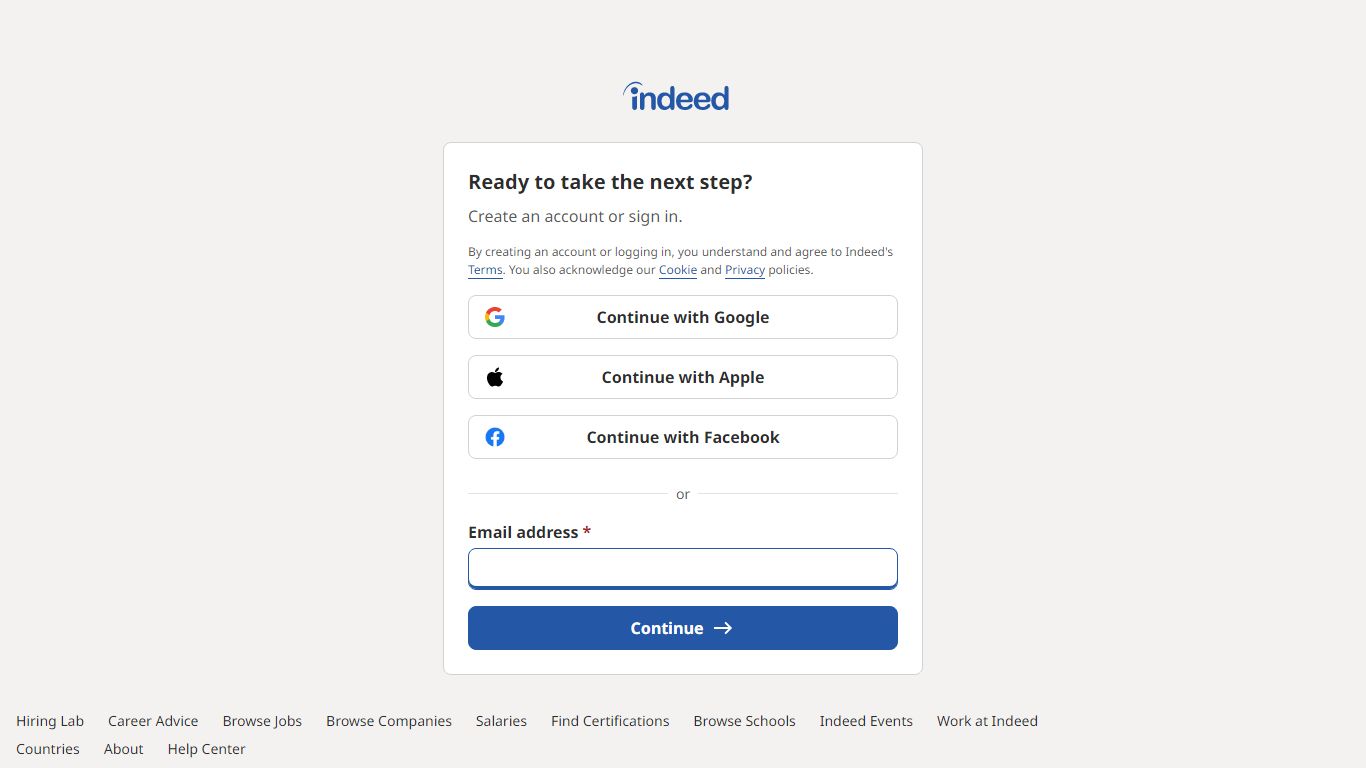This screenshot has height=768, width=1366.
Task: Choose Continue with Apple
Action: point(683,377)
